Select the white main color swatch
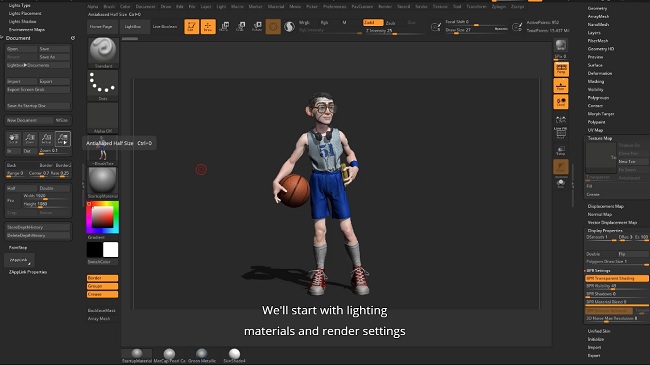Screen dimensions: 650x365 click(x=111, y=250)
